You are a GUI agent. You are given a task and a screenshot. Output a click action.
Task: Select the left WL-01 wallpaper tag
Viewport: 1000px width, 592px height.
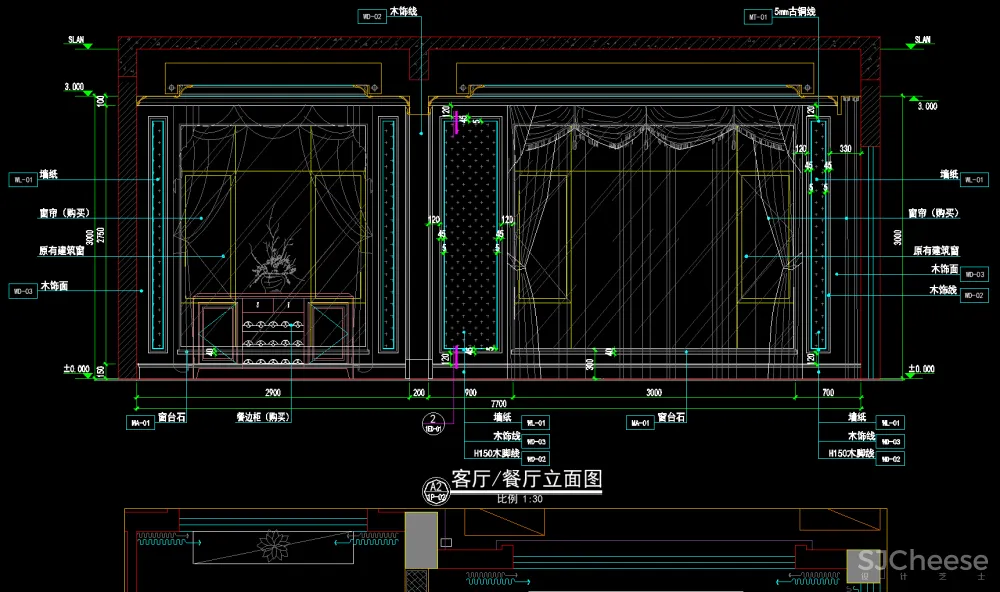22,180
